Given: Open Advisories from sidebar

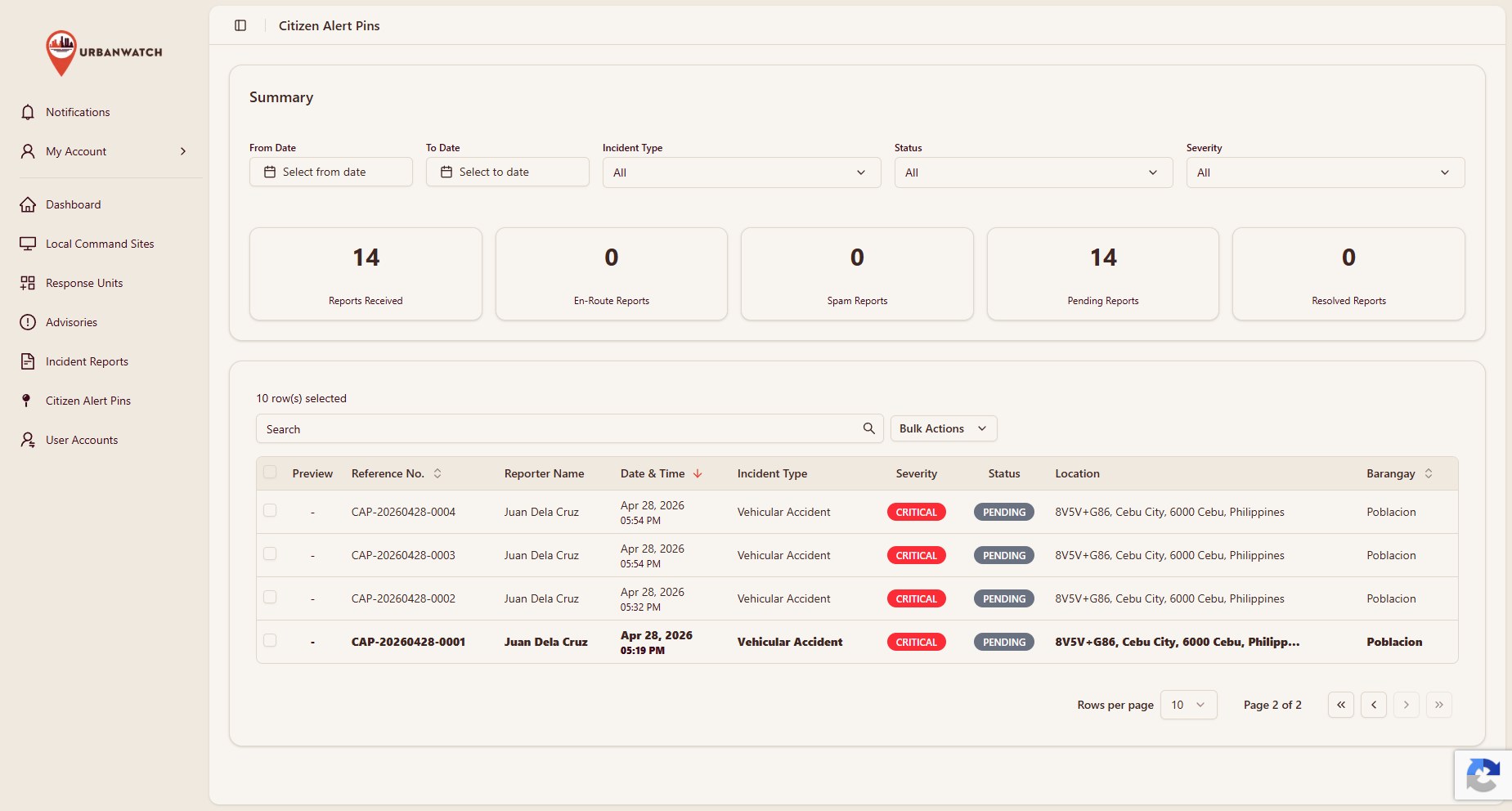Looking at the screenshot, I should (71, 322).
